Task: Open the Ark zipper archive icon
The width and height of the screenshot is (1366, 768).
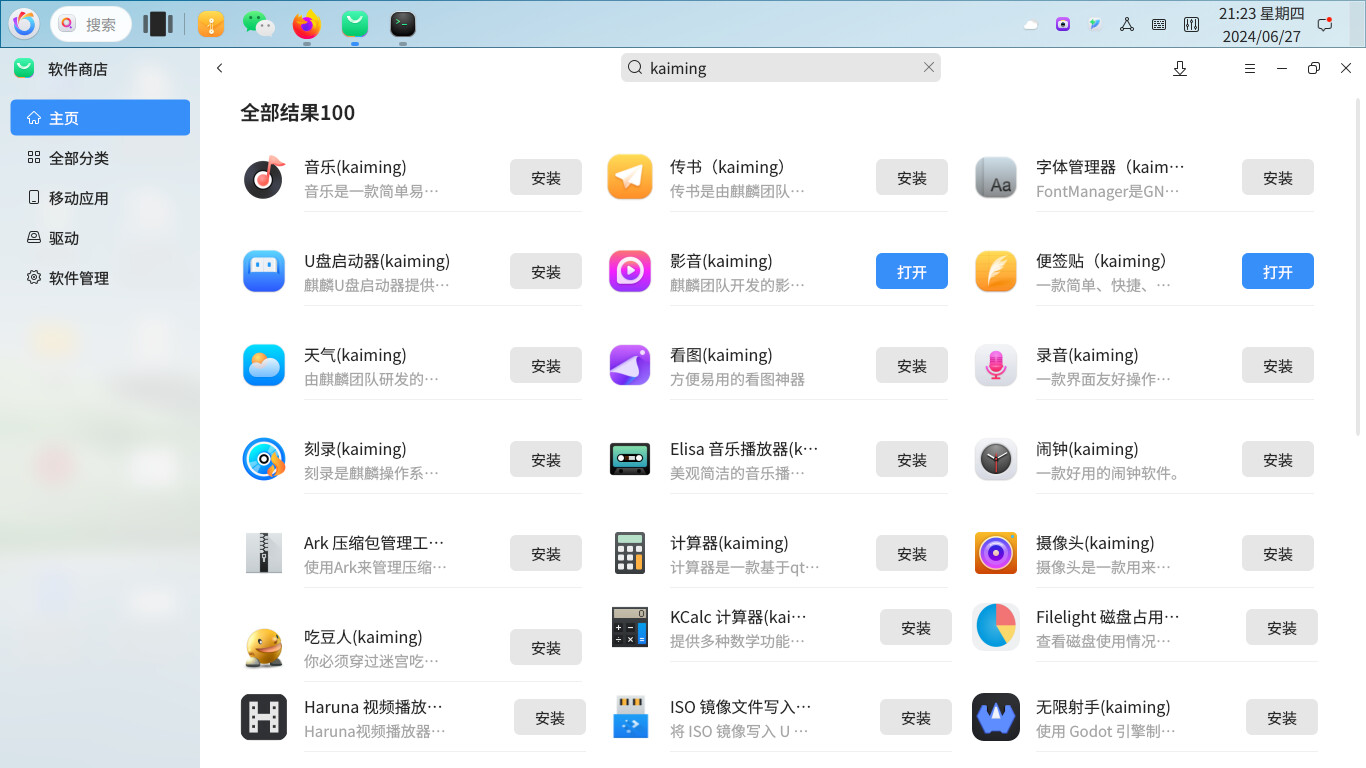Action: click(264, 554)
